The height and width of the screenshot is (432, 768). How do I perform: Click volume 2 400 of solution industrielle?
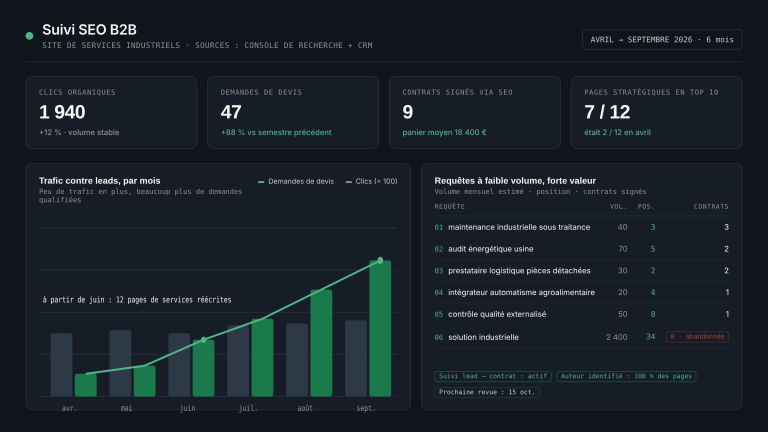tap(617, 337)
